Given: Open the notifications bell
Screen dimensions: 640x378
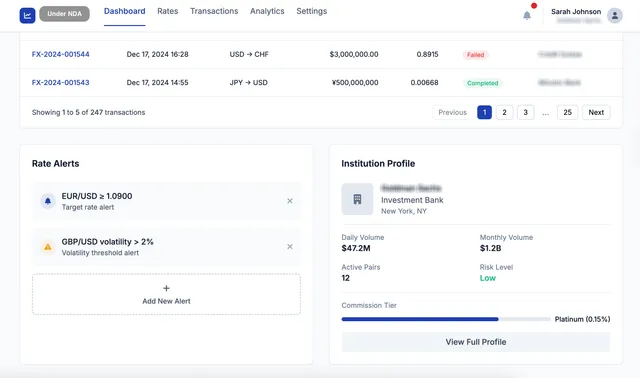Looking at the screenshot, I should click(527, 16).
